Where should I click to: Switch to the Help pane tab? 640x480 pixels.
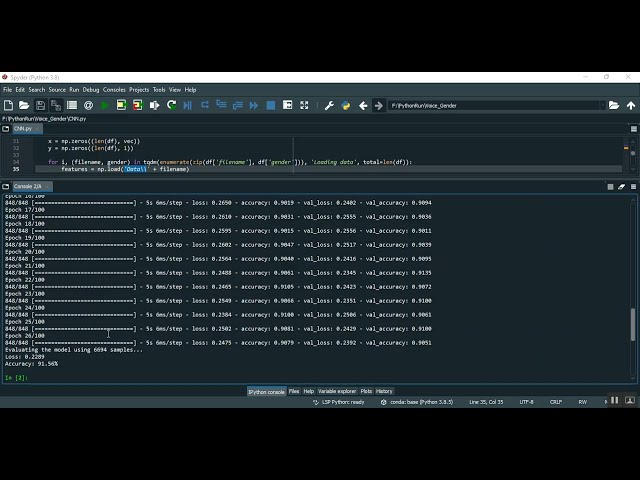pos(309,391)
